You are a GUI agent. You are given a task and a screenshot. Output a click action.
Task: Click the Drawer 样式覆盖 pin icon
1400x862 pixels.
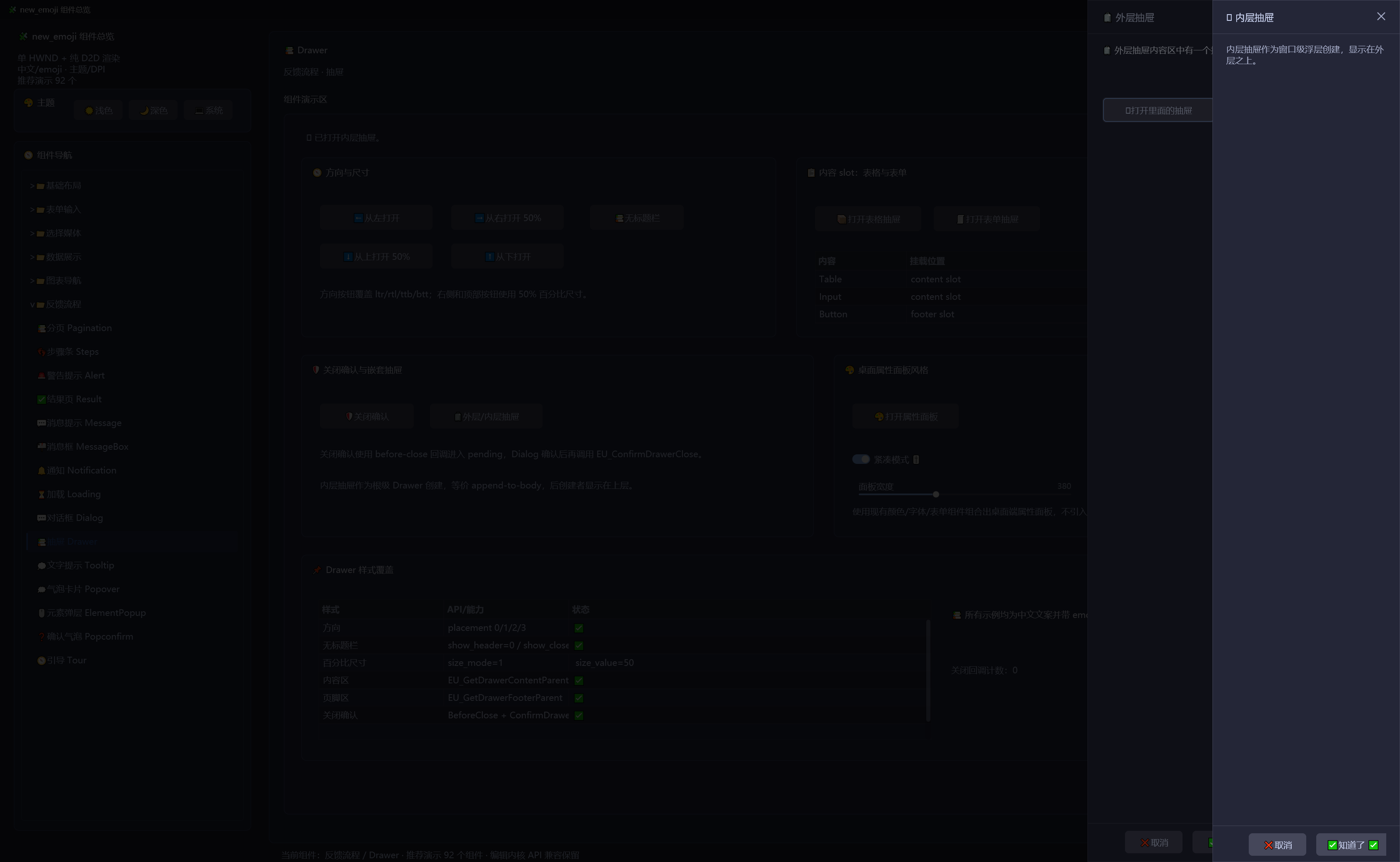tap(317, 570)
